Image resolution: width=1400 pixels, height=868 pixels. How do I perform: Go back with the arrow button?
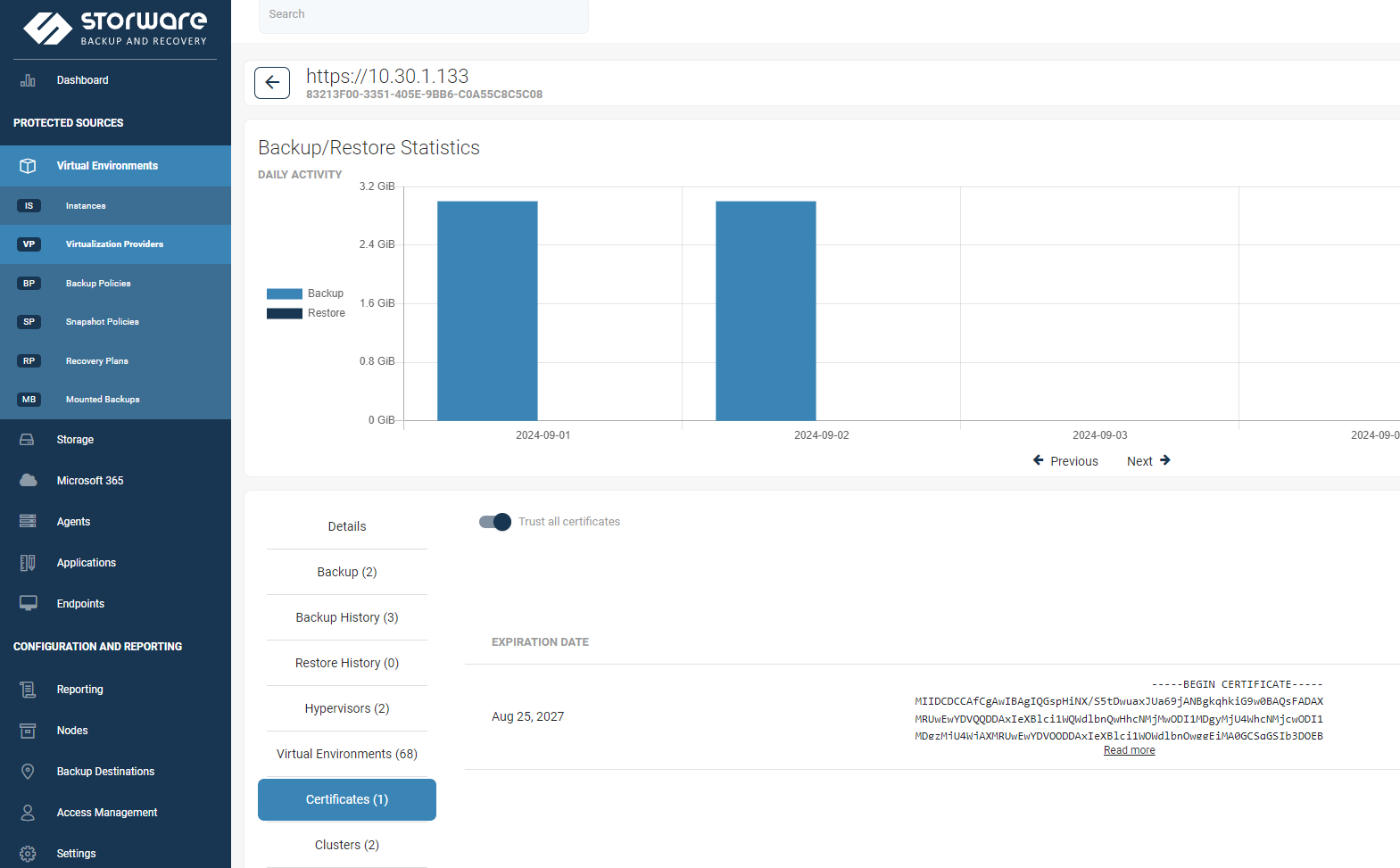tap(272, 83)
